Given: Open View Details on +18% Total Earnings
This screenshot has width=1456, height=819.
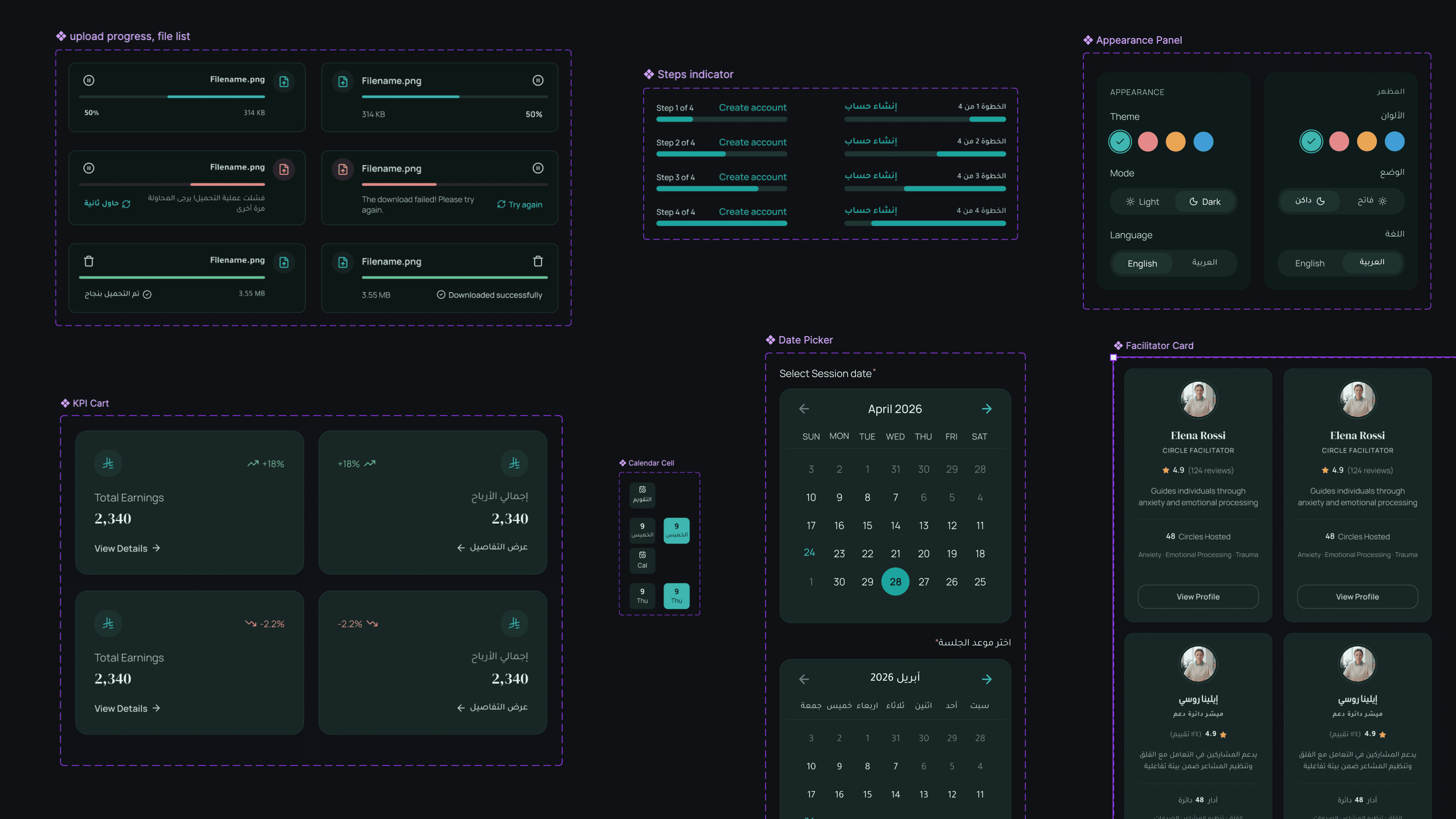Looking at the screenshot, I should tap(127, 548).
